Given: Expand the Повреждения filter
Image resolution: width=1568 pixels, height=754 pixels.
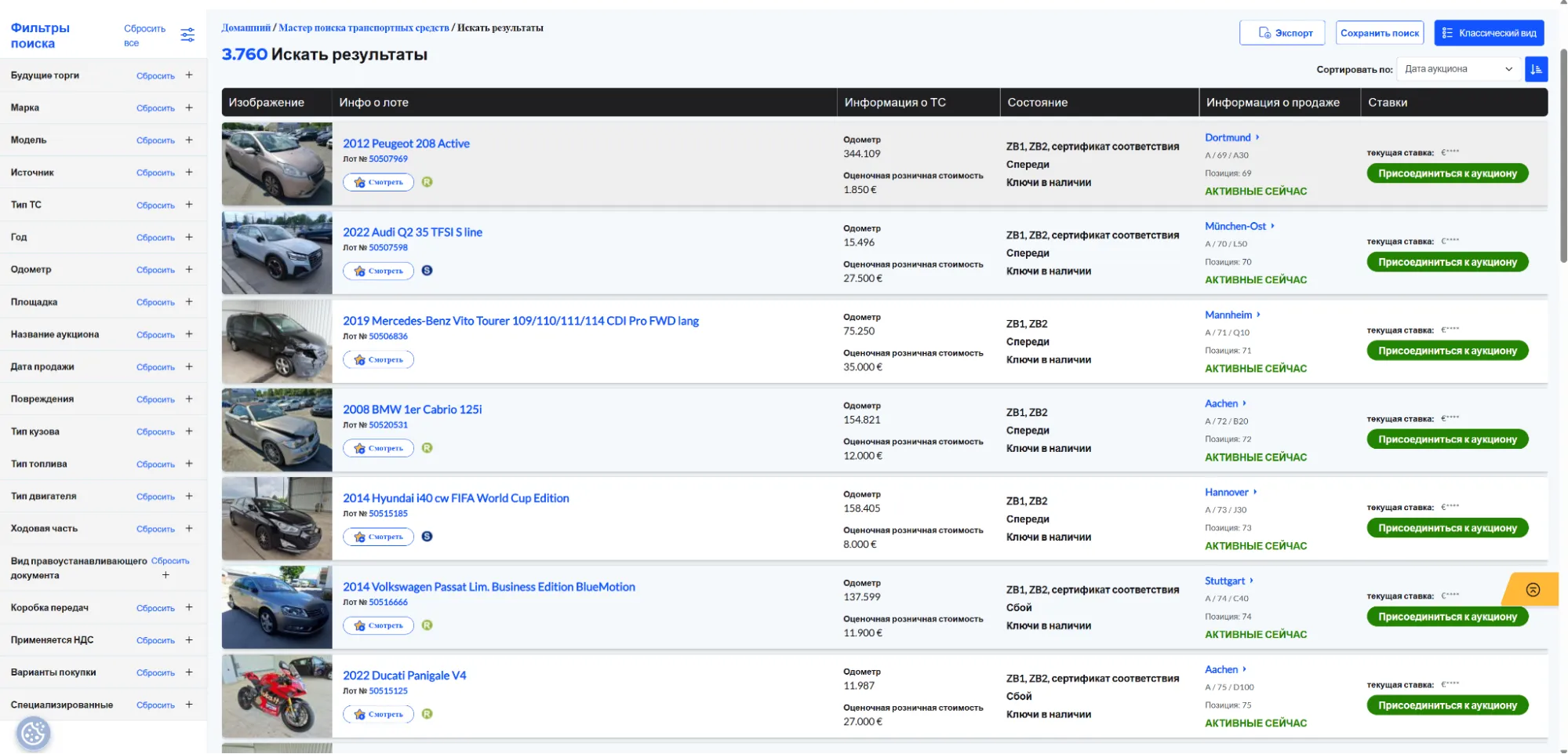Looking at the screenshot, I should [189, 399].
